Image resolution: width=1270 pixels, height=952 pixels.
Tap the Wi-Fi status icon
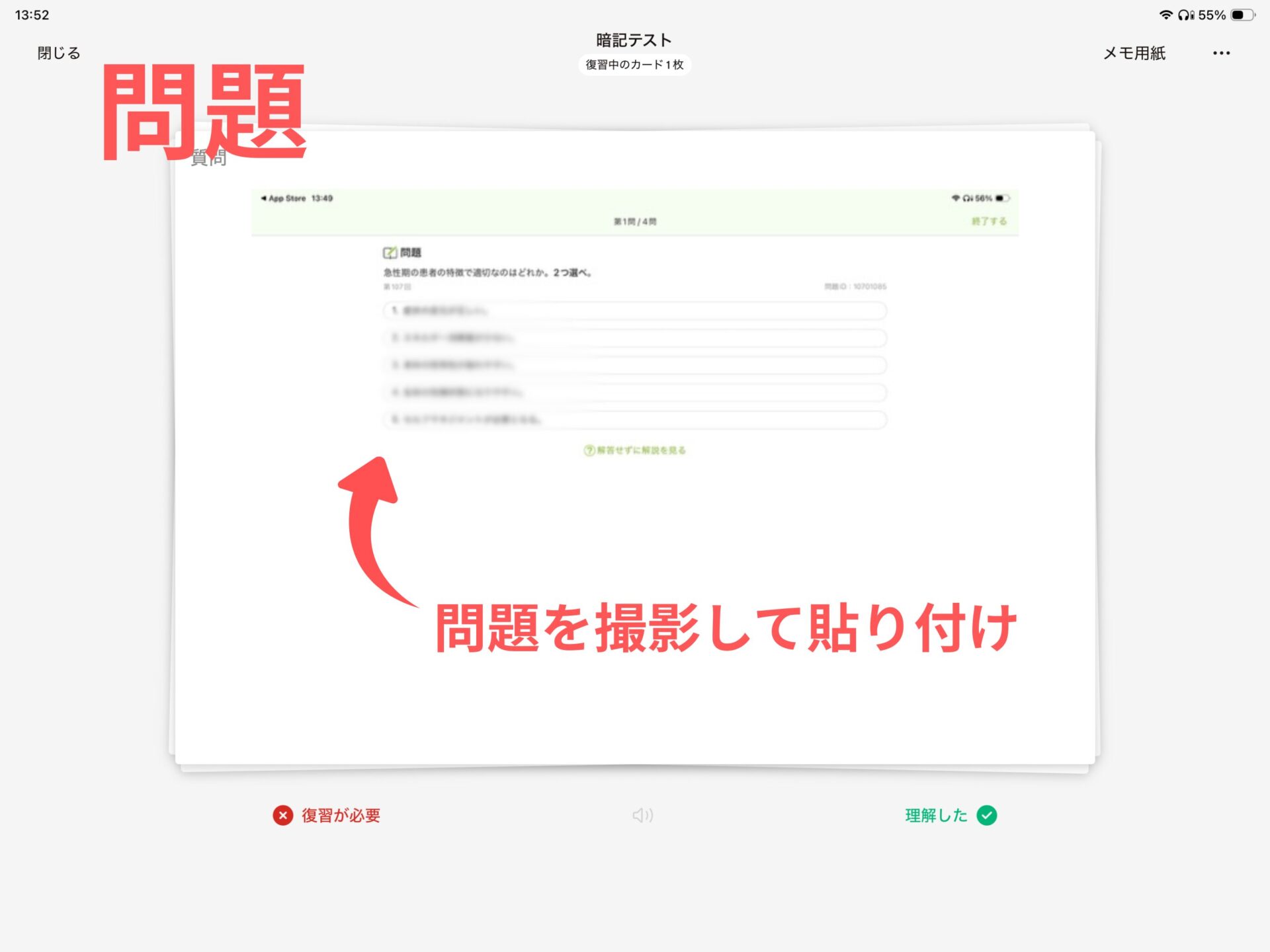point(1165,15)
